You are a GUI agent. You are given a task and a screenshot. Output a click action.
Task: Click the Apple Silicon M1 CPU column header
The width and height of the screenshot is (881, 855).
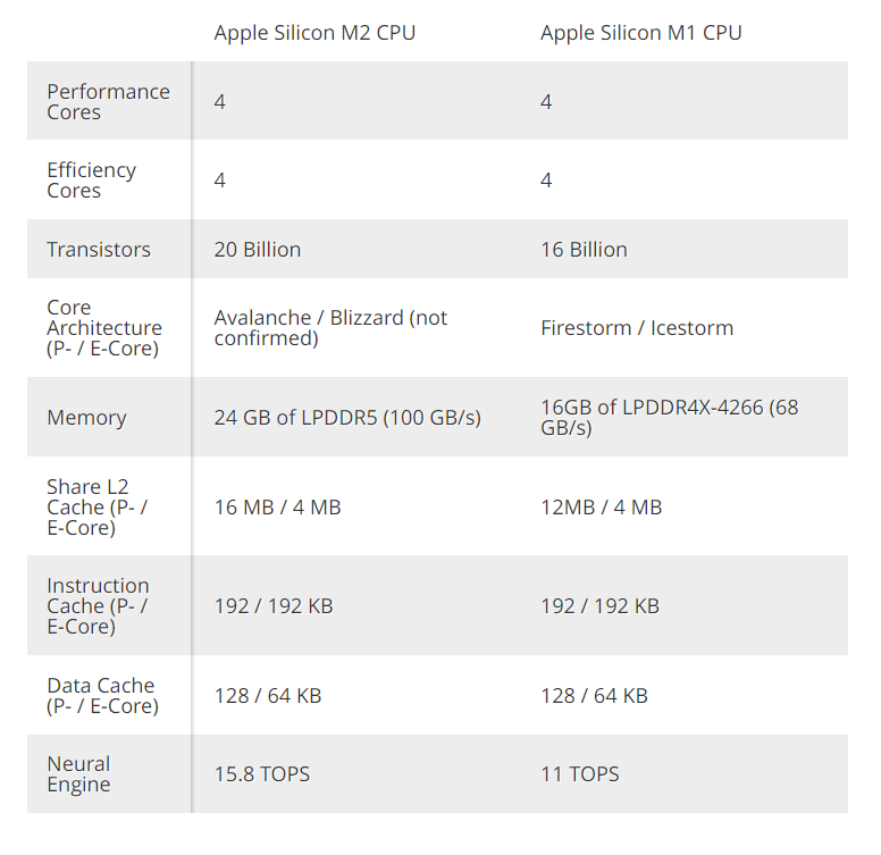[x=641, y=33]
